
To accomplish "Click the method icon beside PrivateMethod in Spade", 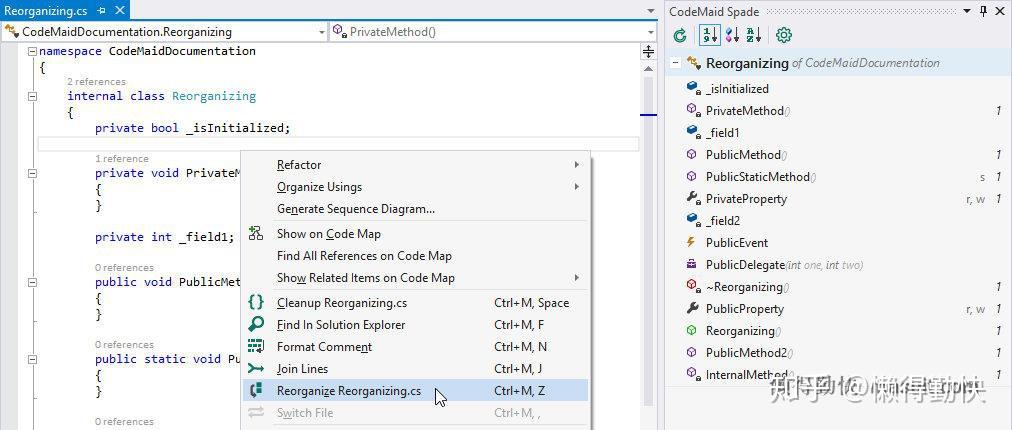I will pos(694,110).
